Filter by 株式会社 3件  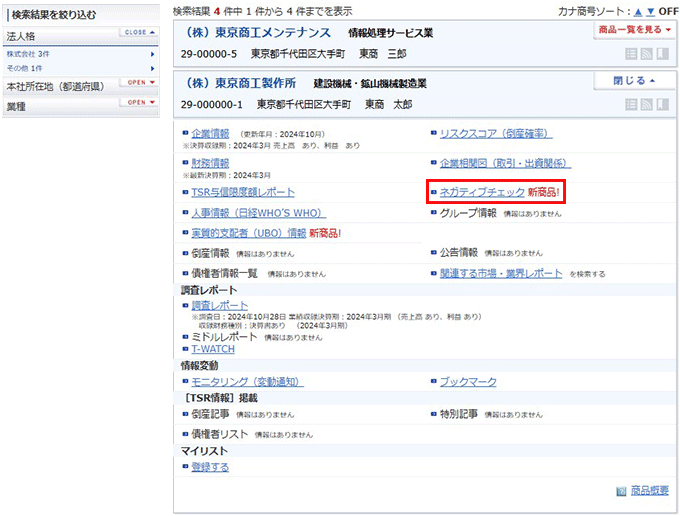28,54
